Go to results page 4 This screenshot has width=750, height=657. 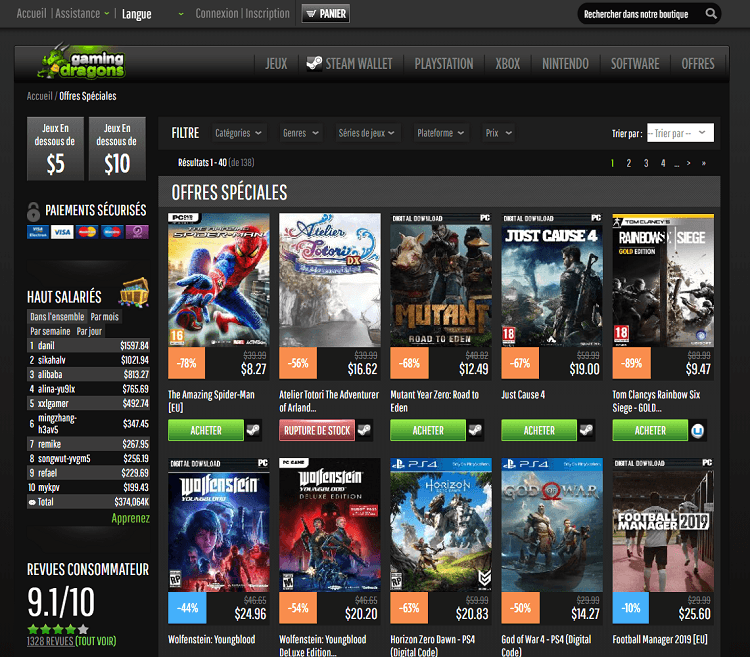coord(663,163)
